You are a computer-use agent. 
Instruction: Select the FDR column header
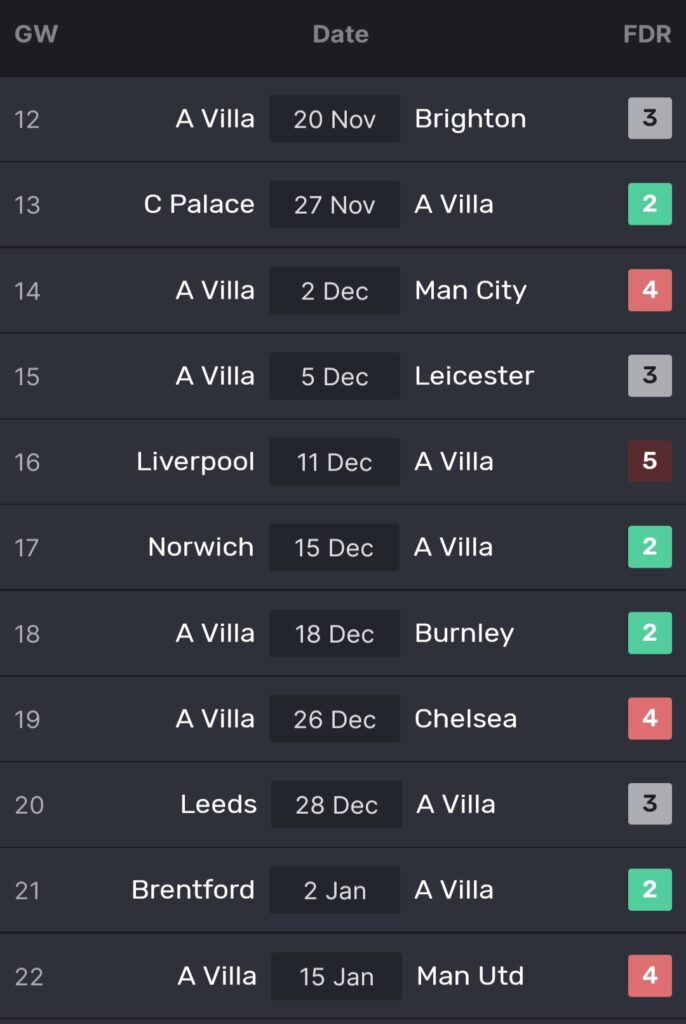647,34
